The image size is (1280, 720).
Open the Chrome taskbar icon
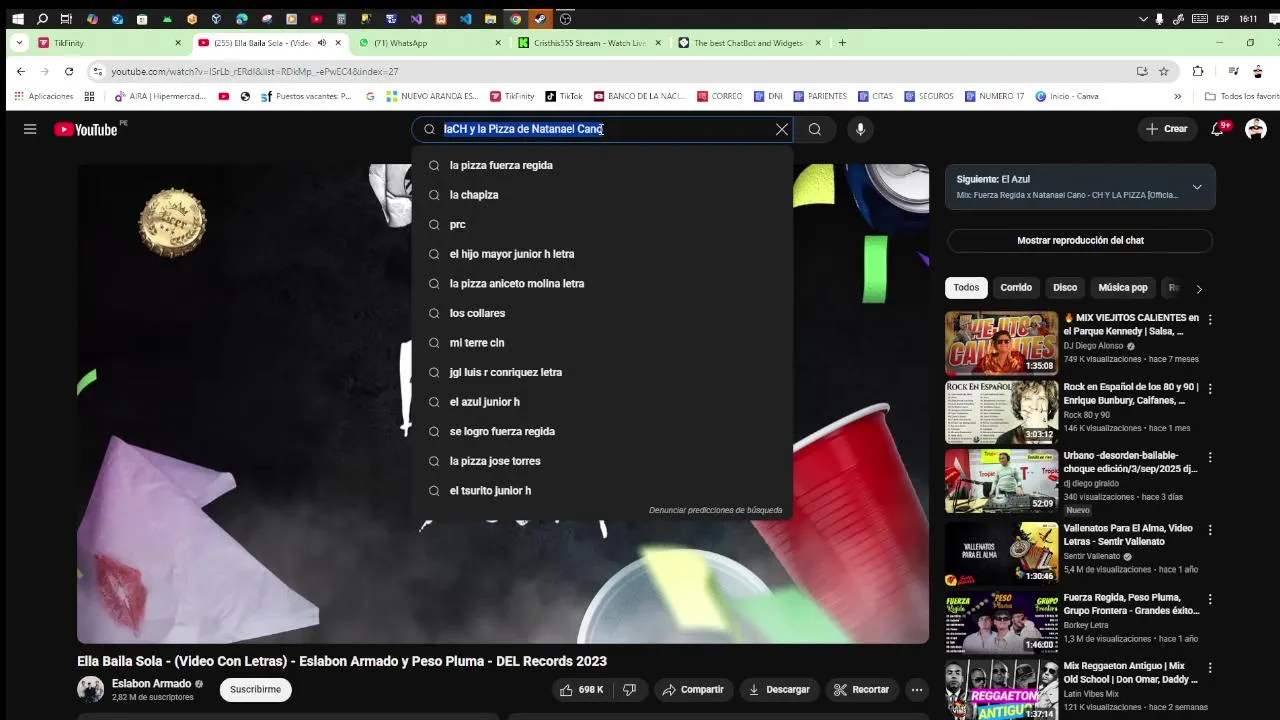(515, 19)
